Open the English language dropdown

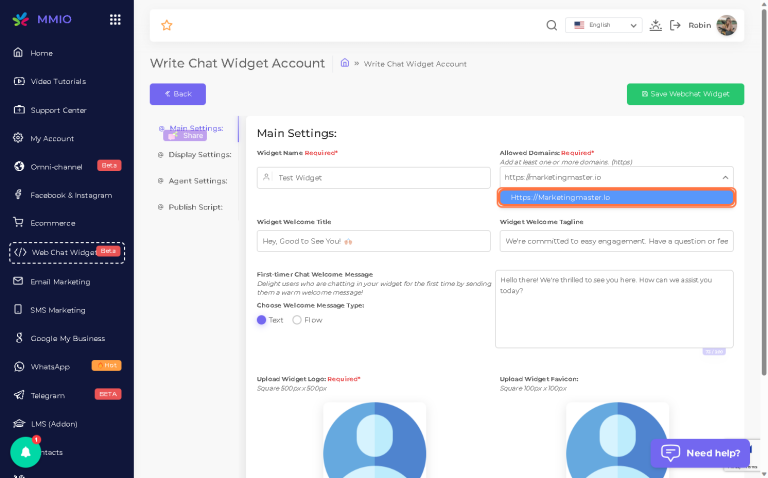point(603,25)
